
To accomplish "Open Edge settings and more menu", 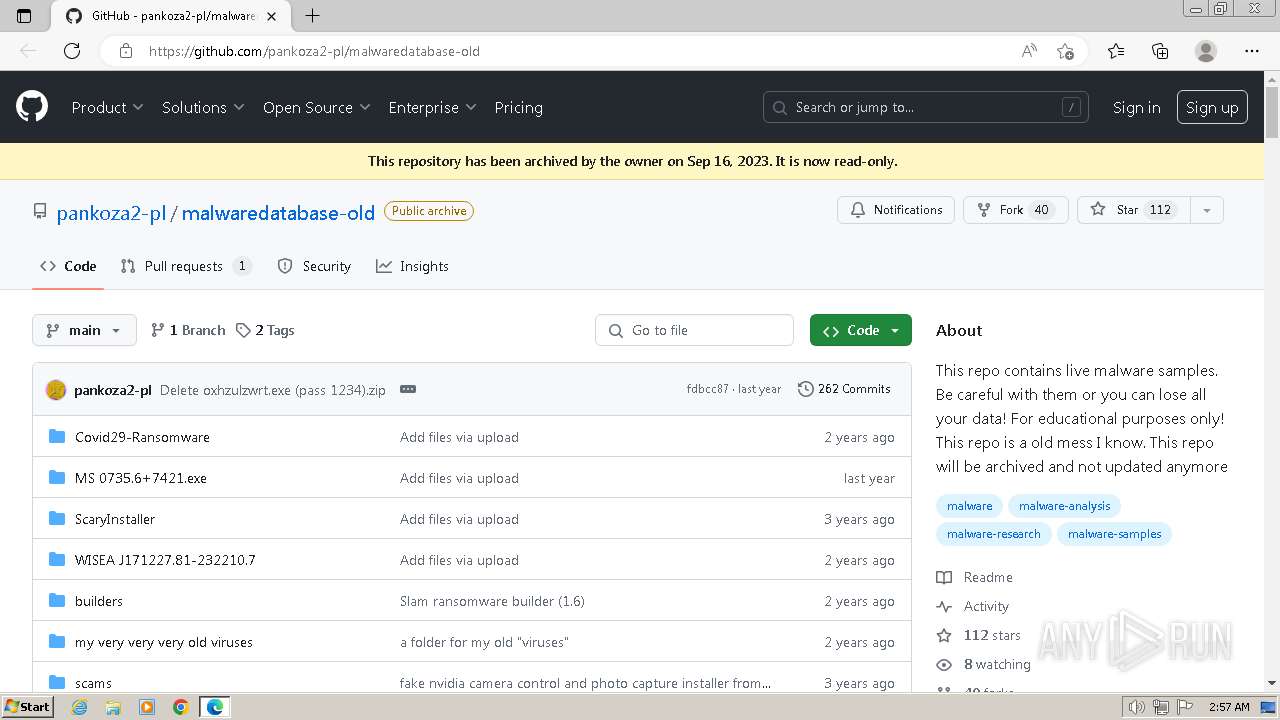I will coord(1252,51).
